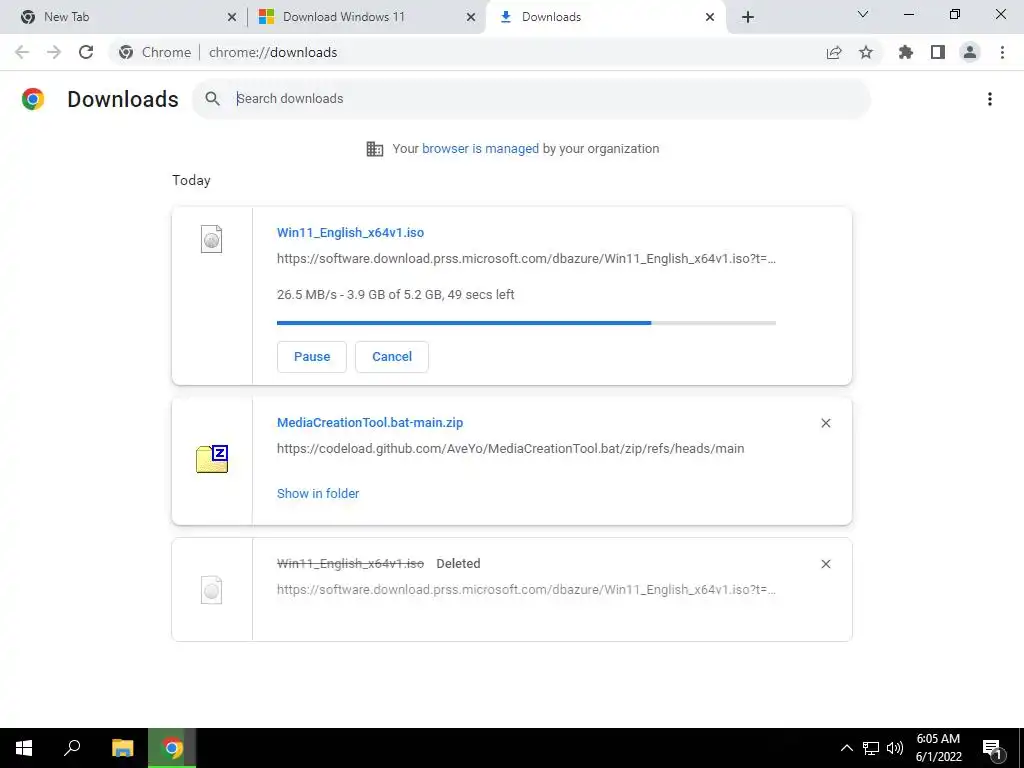This screenshot has height=768, width=1024.
Task: Click Show in folder for the zip
Action: [318, 494]
